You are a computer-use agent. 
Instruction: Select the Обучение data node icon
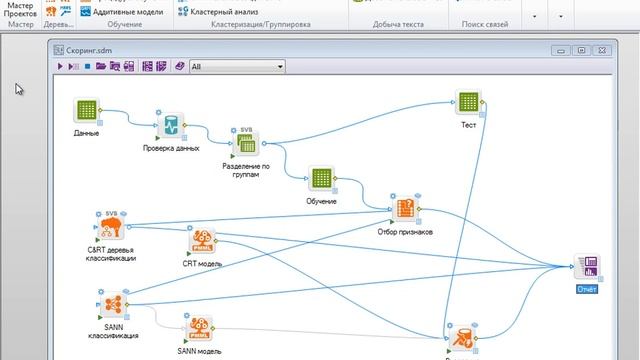(322, 178)
